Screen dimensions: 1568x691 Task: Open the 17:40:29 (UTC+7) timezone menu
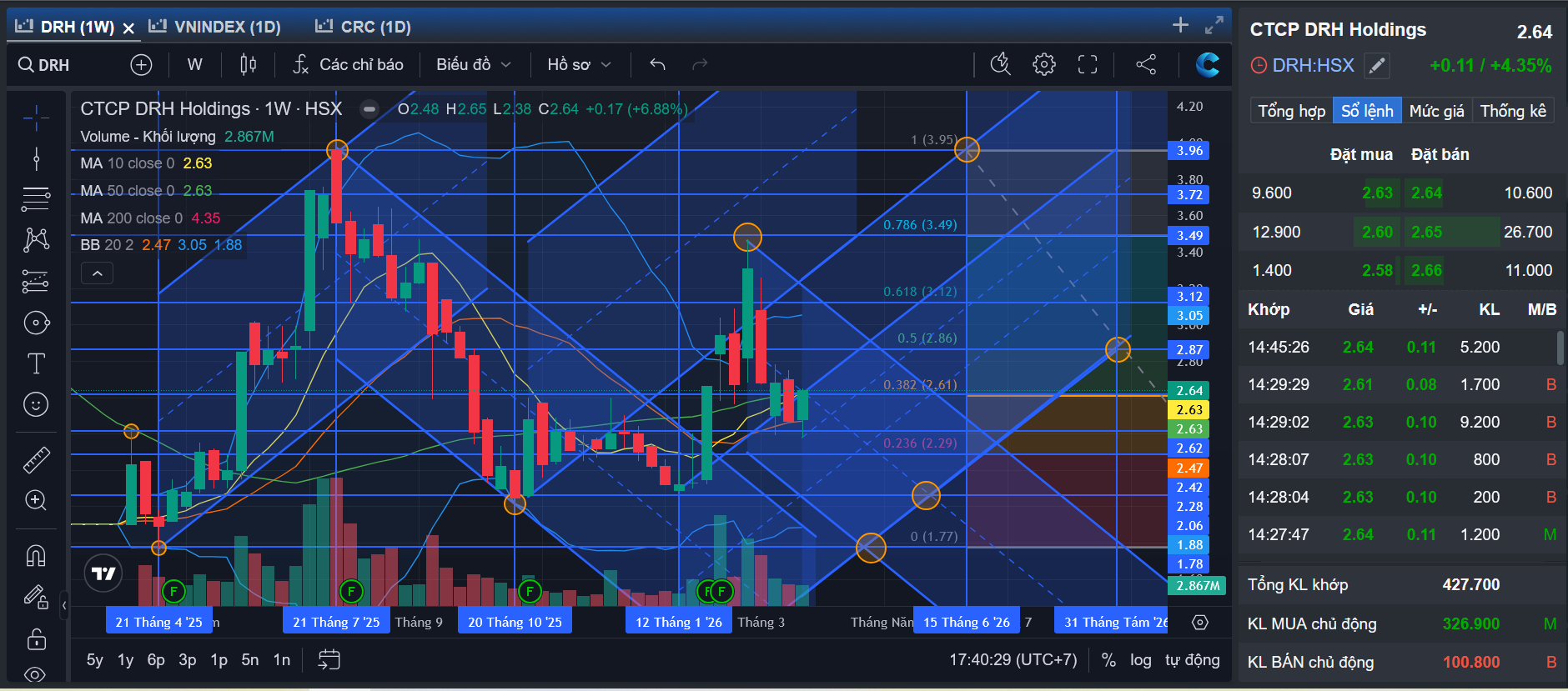point(1013,660)
